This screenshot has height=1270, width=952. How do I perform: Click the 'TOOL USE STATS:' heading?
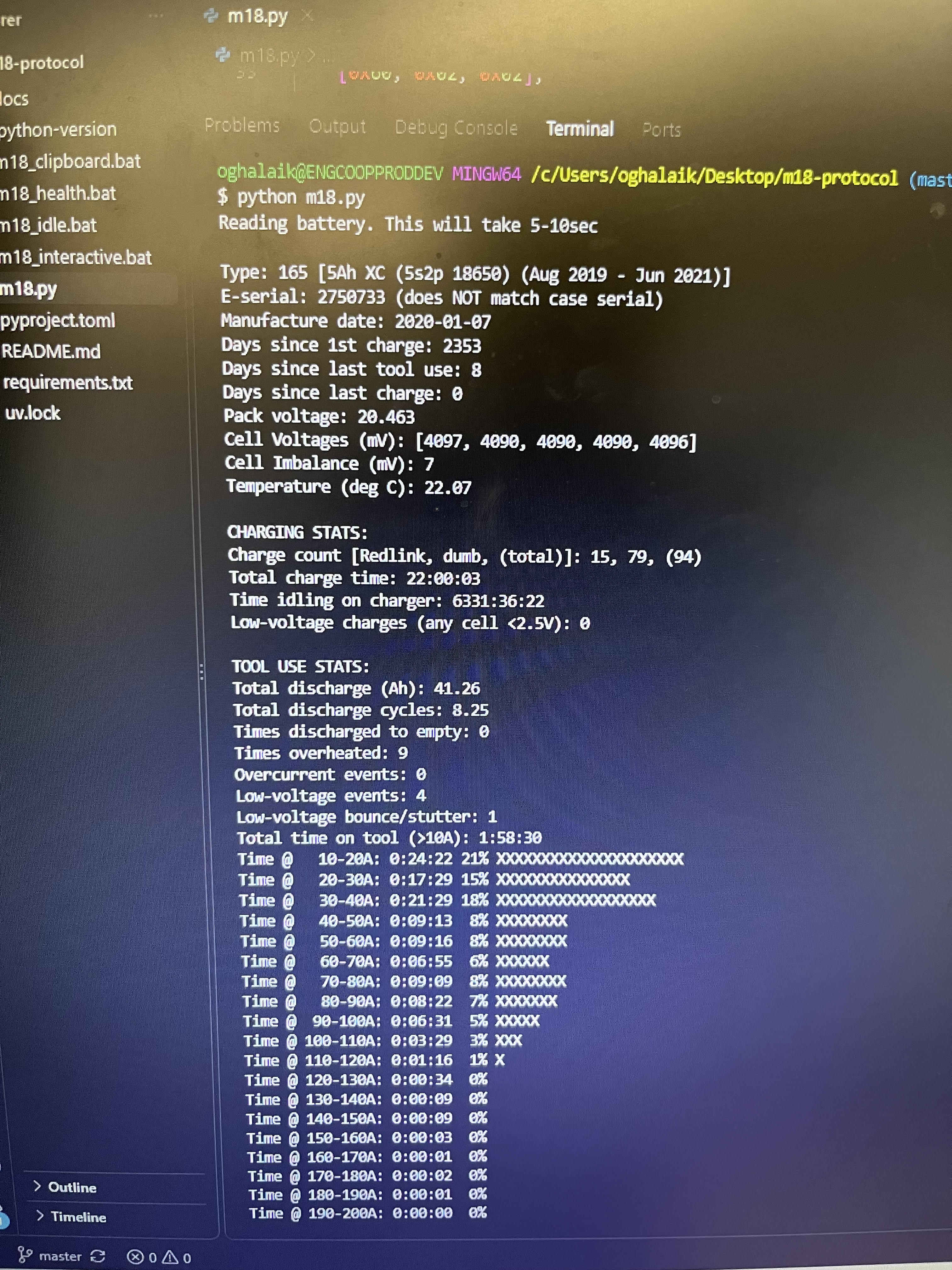pyautogui.click(x=301, y=666)
